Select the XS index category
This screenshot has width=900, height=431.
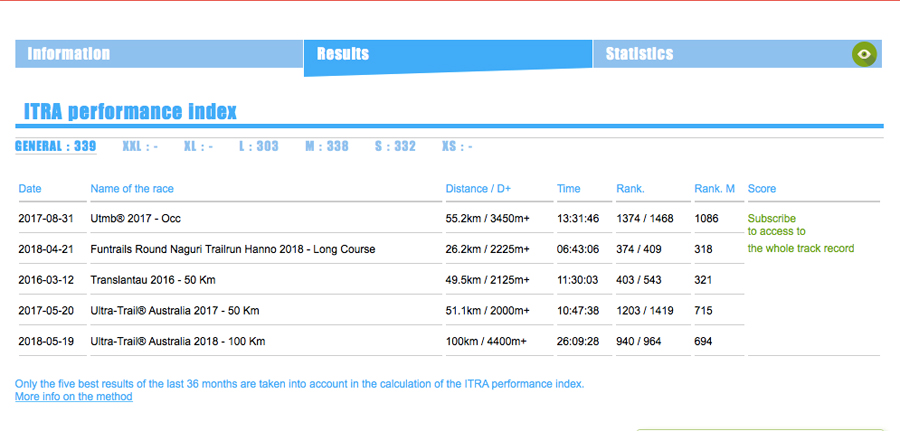coord(457,146)
